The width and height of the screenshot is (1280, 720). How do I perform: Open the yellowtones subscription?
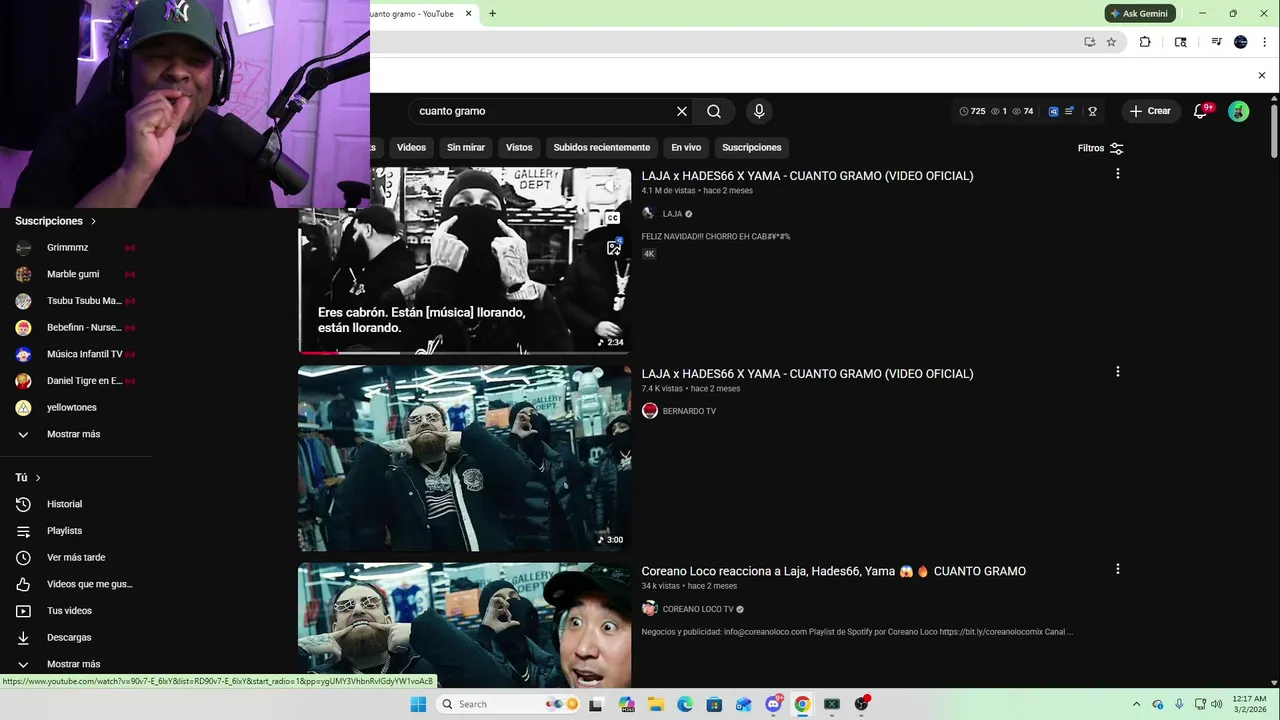pos(72,407)
